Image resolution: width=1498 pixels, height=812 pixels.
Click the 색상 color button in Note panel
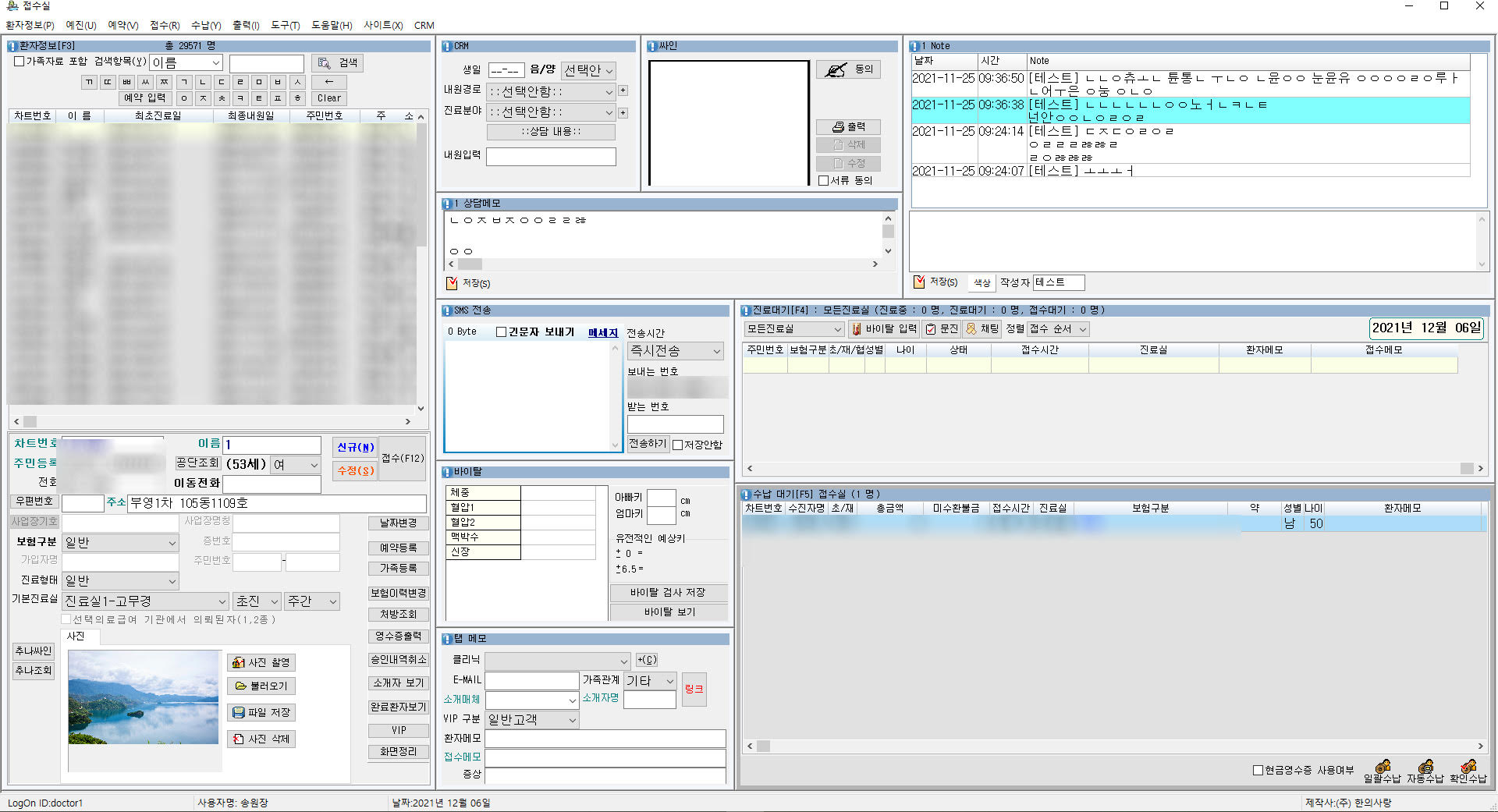pos(981,282)
